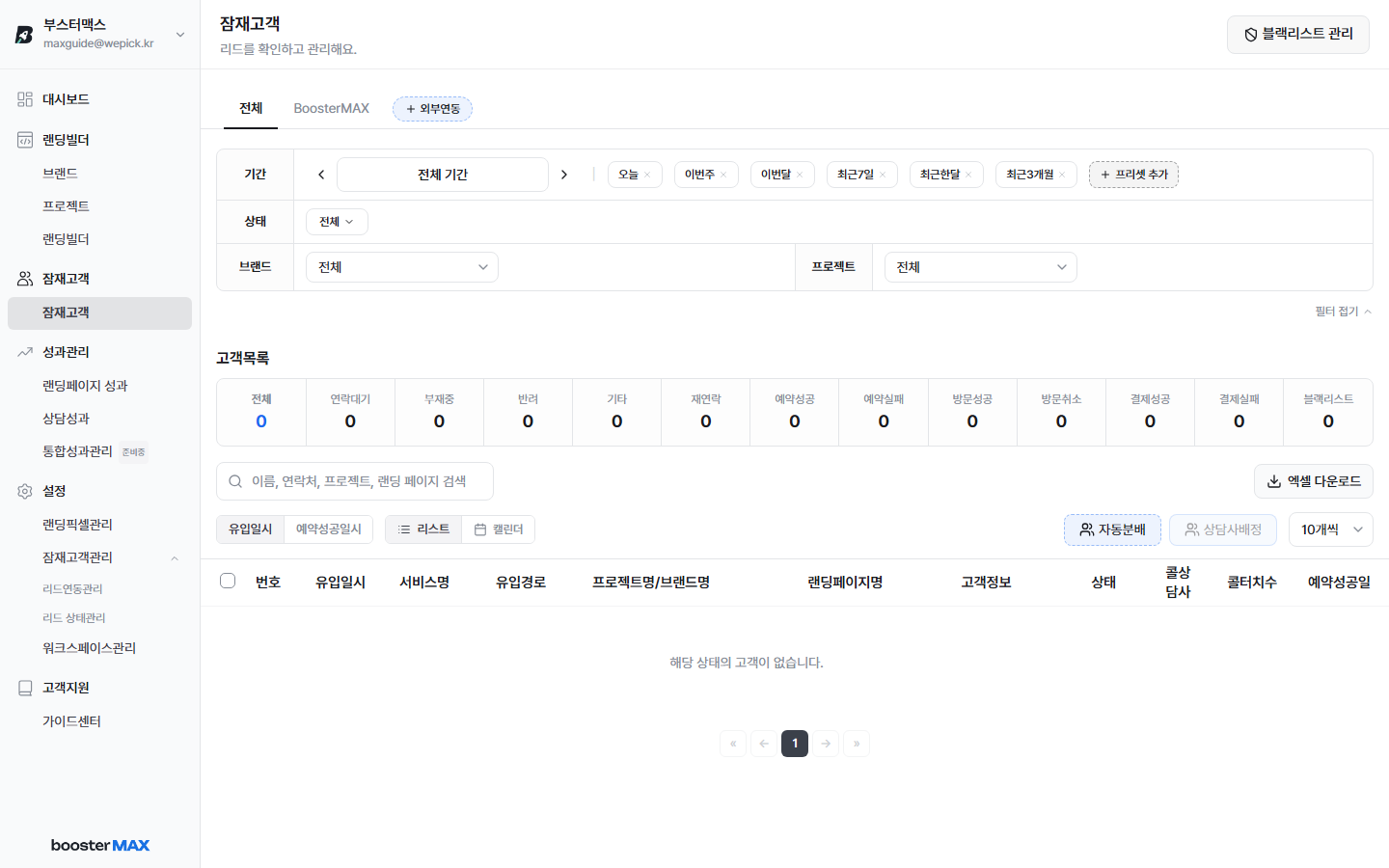Viewport: 1389px width, 868px height.
Task: Click the 성과관리 chart icon
Action: [25, 352]
